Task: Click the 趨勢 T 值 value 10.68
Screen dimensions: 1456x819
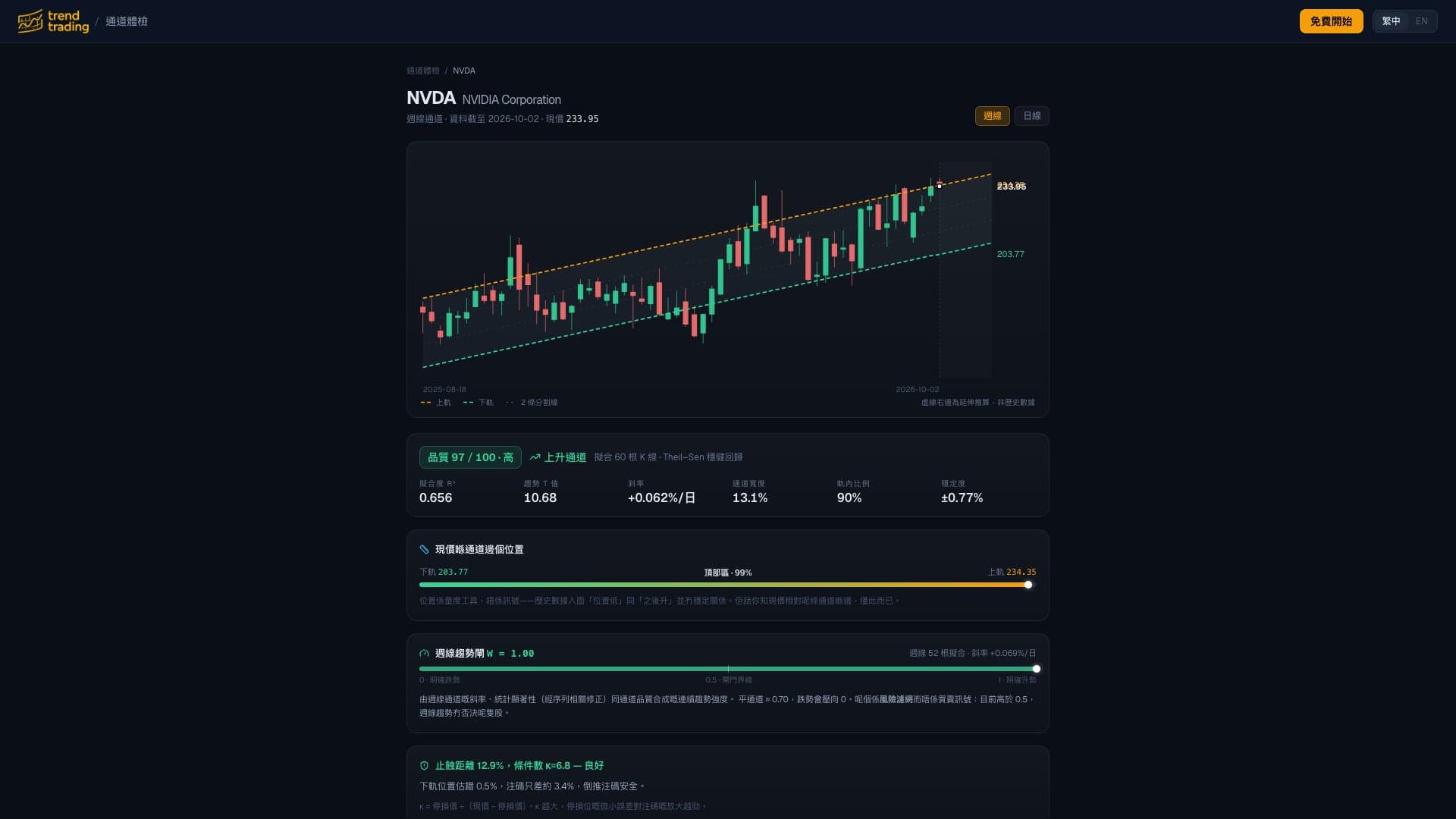Action: pos(540,498)
